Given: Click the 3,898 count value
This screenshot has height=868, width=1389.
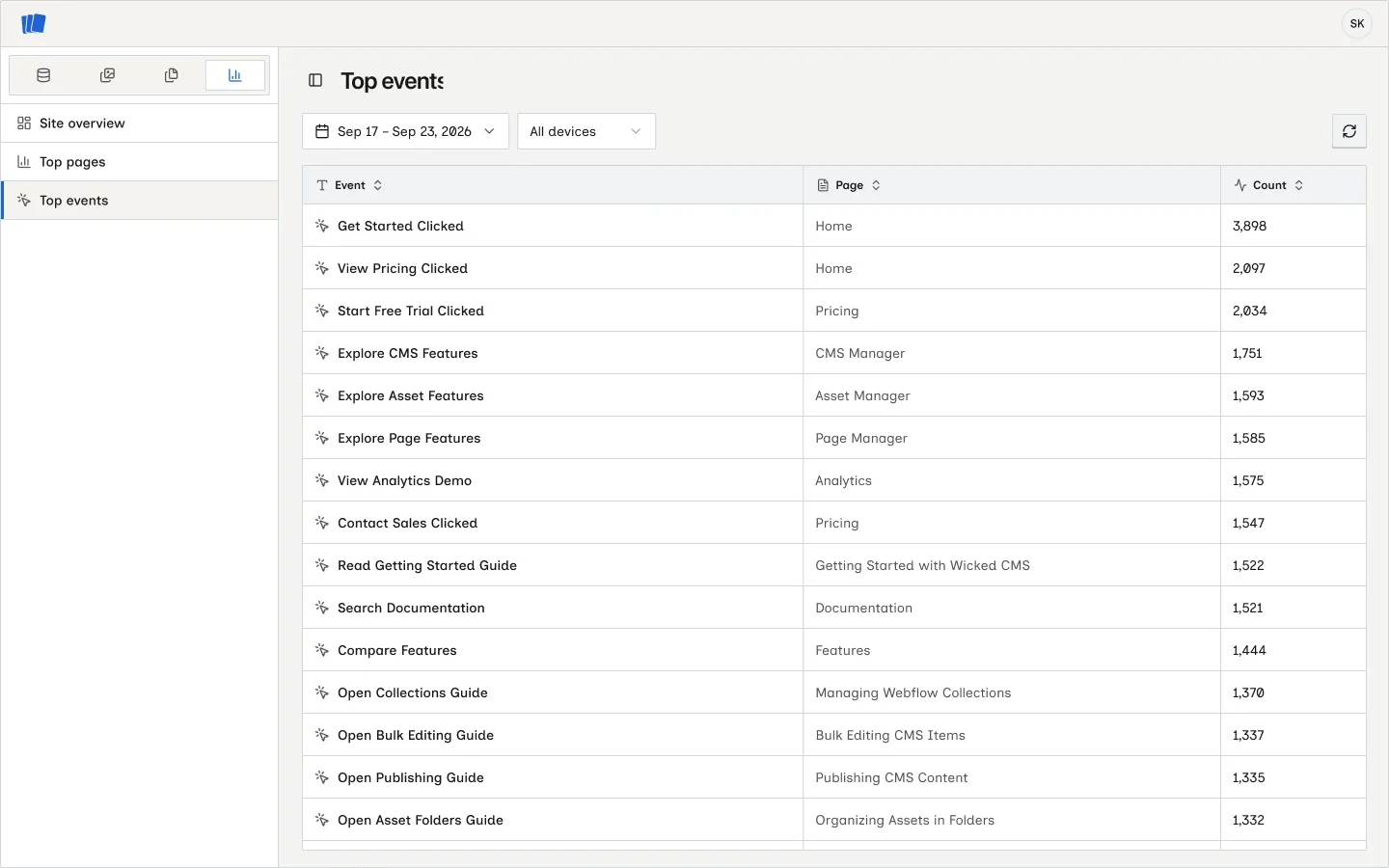Looking at the screenshot, I should (1249, 226).
